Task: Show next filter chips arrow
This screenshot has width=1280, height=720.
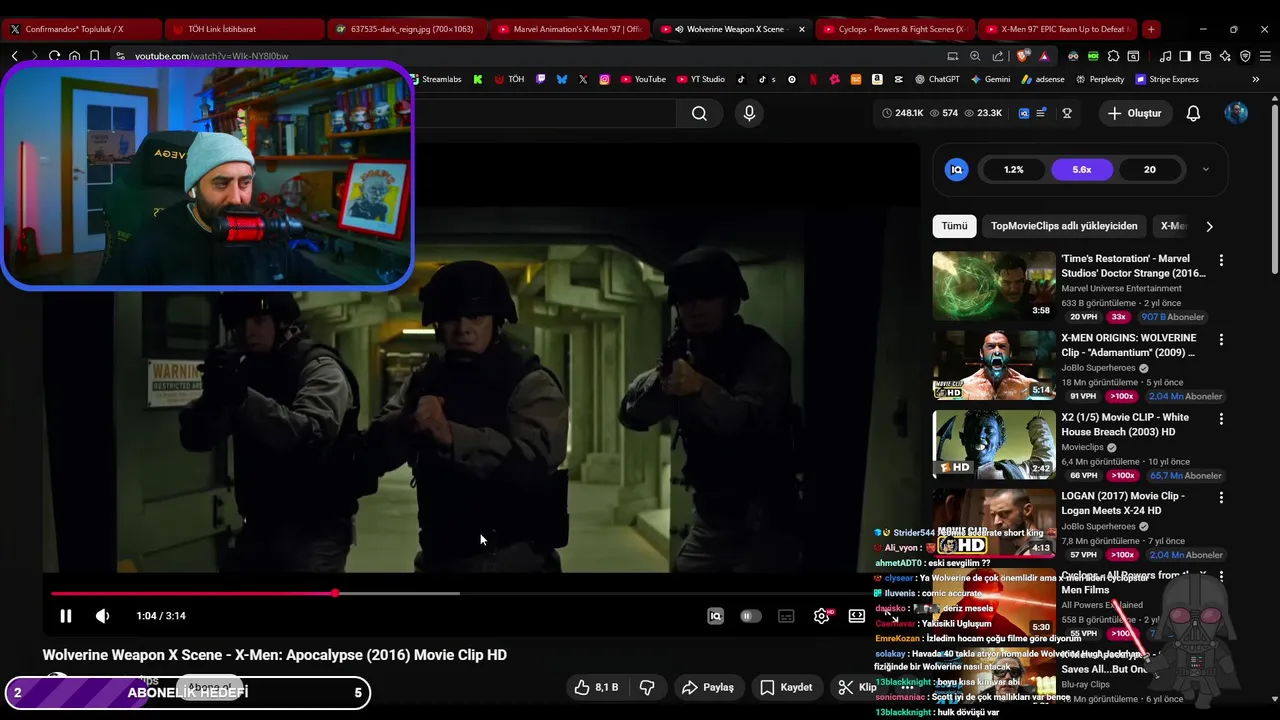Action: tap(1209, 226)
